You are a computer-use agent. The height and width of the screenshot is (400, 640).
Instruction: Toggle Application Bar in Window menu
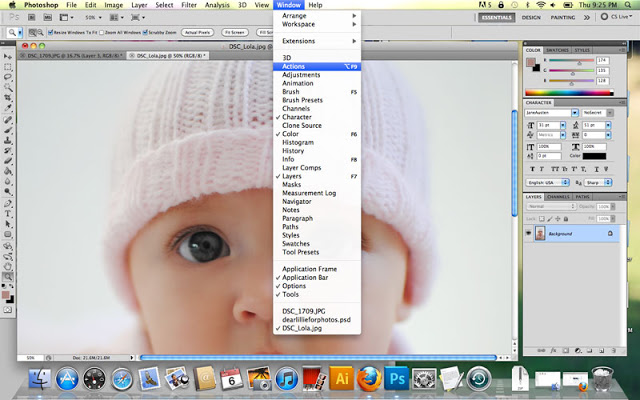coord(317,277)
